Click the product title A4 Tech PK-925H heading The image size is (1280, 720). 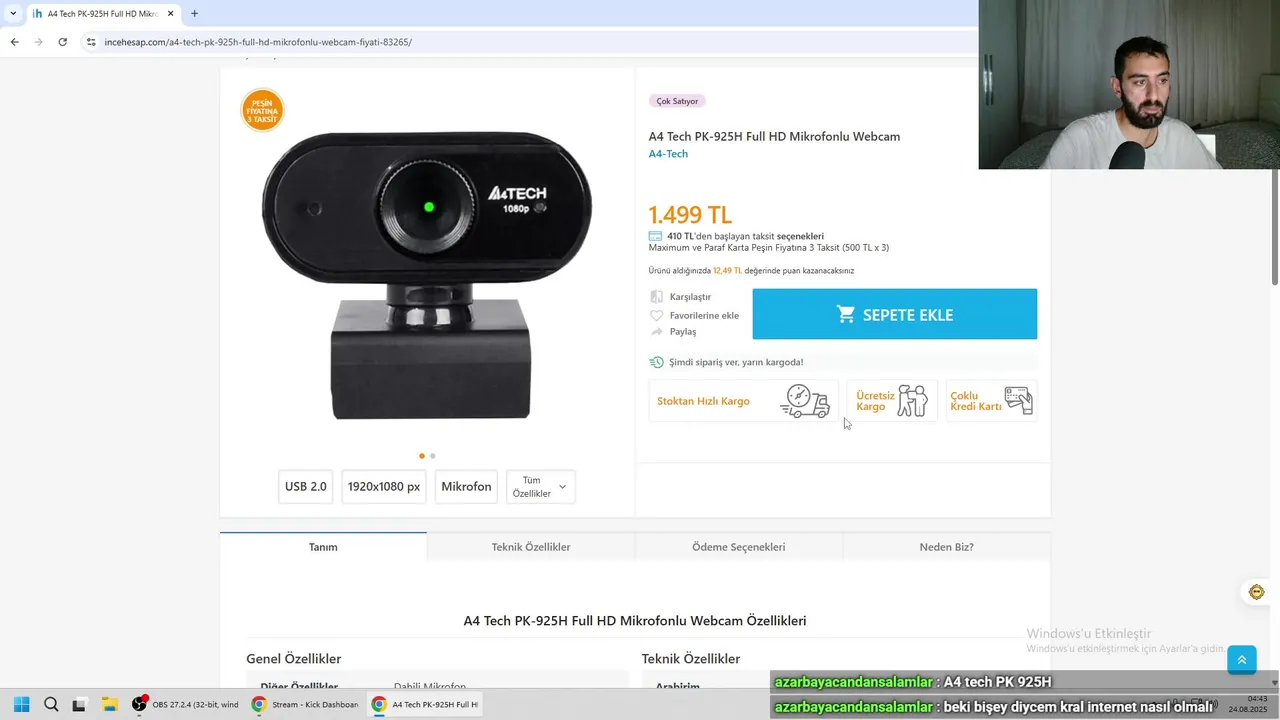774,137
